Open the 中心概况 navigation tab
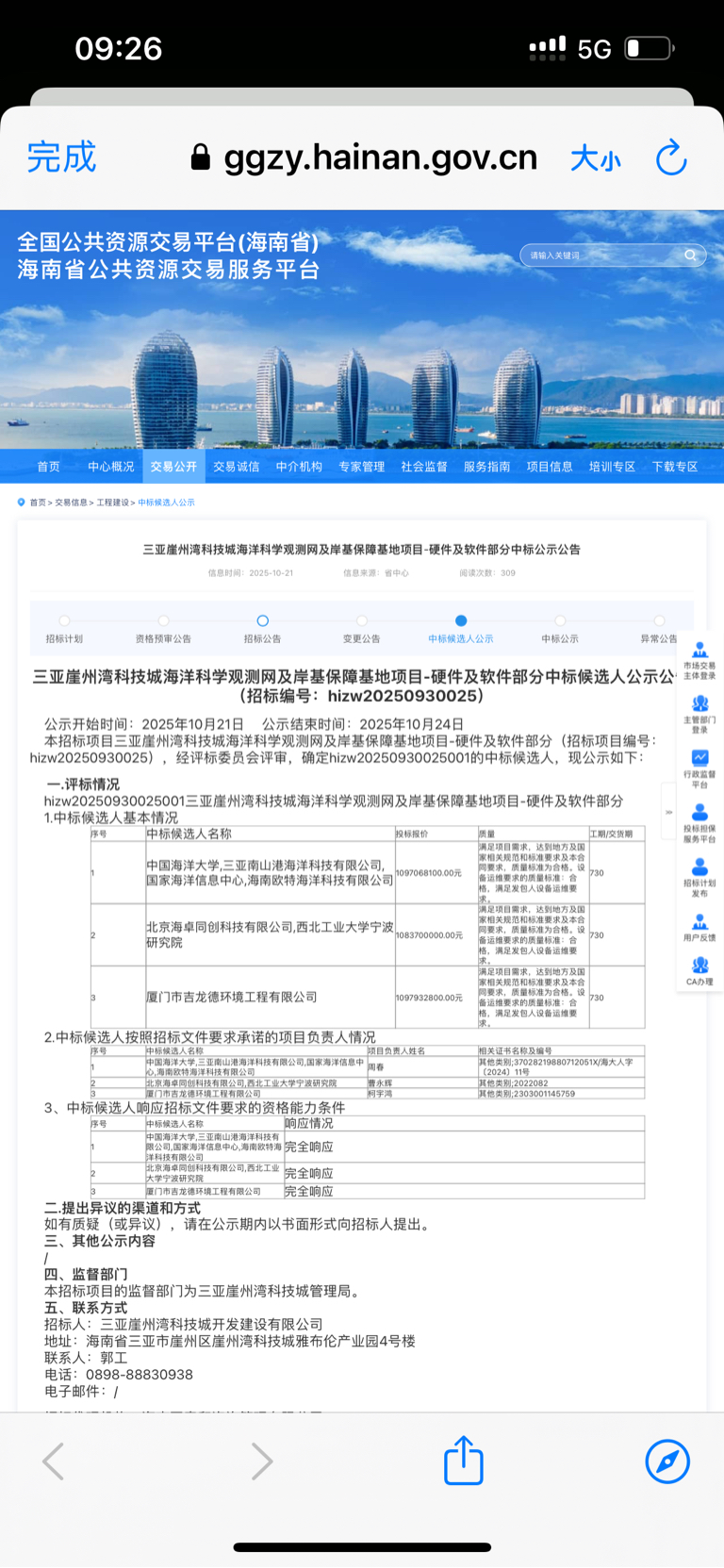 tap(111, 467)
